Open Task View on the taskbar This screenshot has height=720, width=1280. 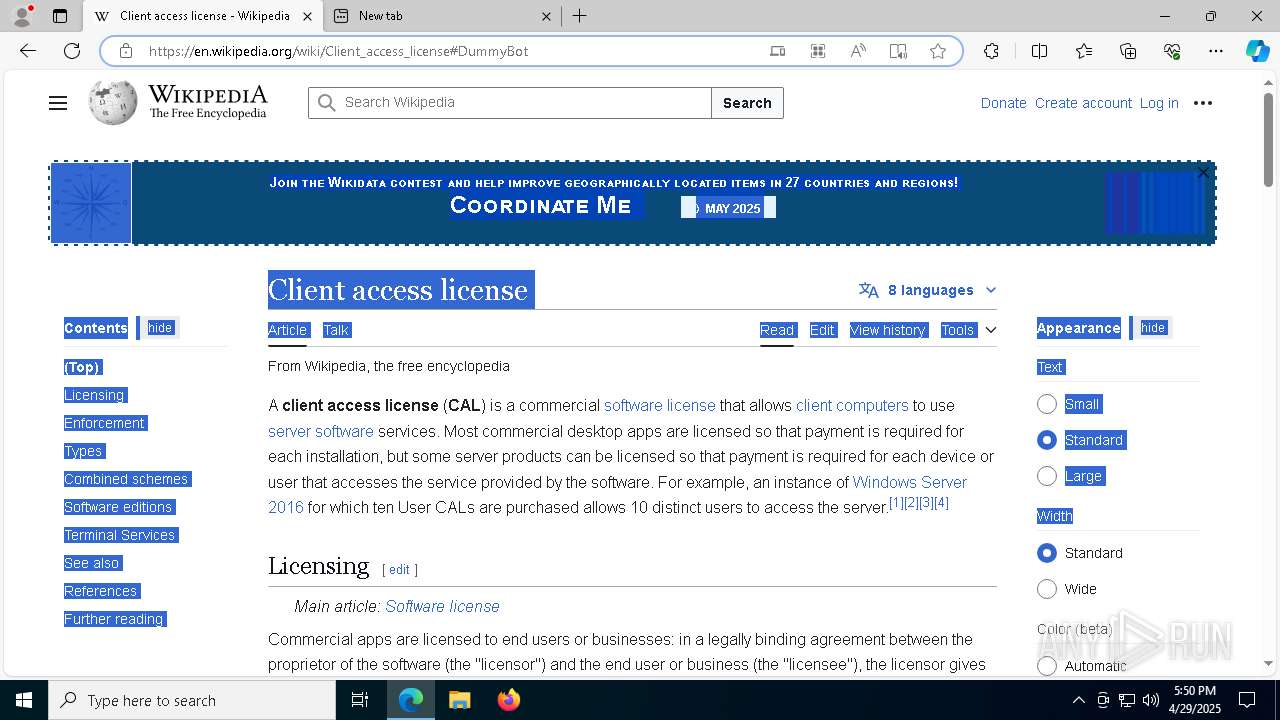tap(360, 700)
